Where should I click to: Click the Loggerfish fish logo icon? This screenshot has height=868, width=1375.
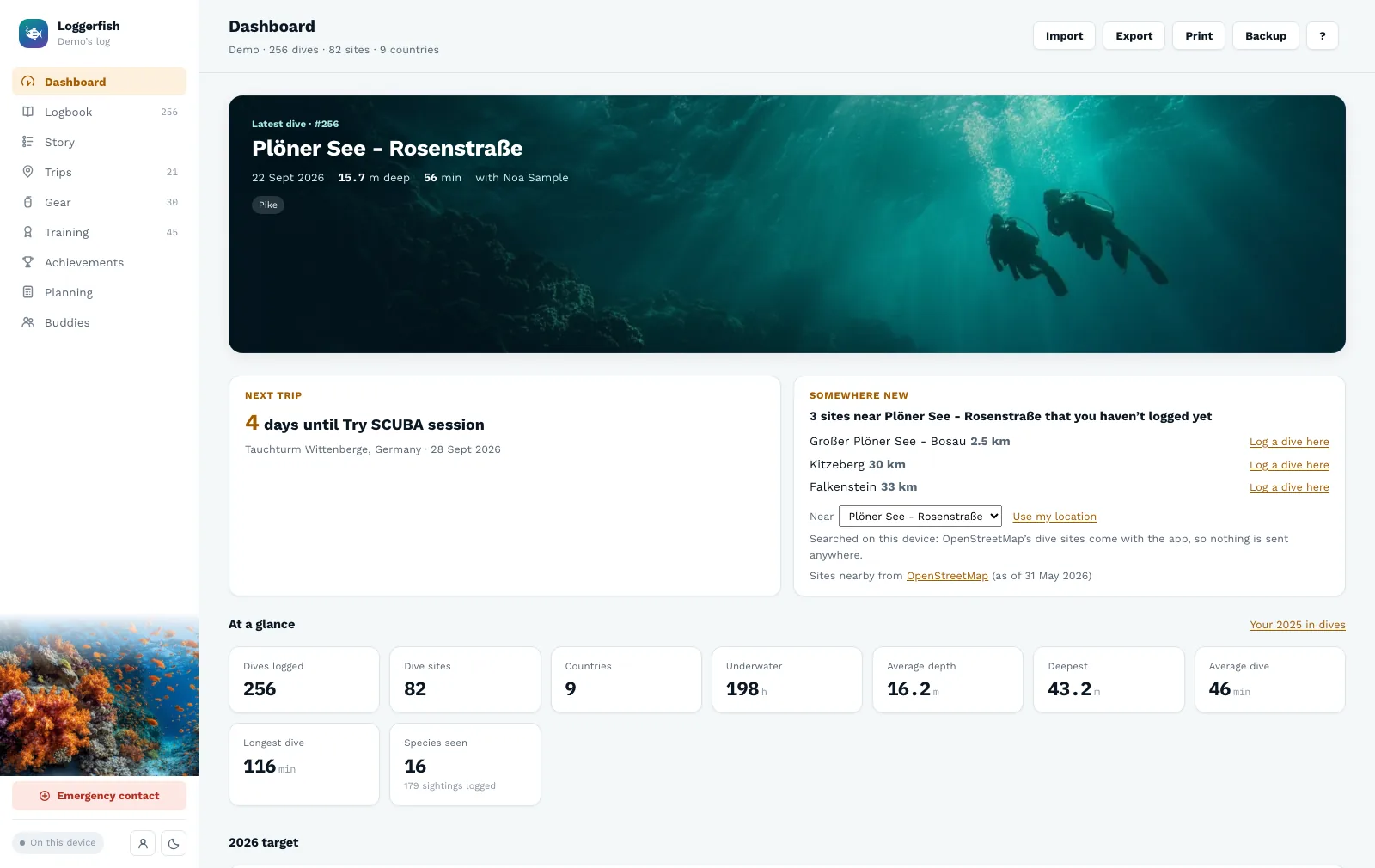34,34
